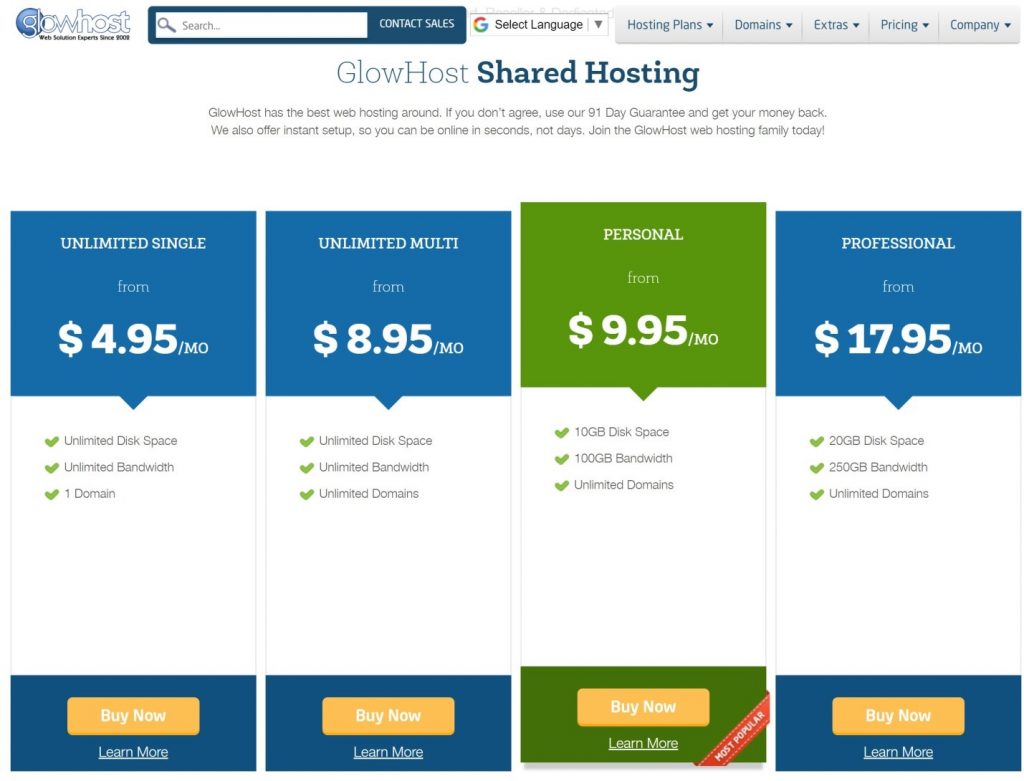Expand the Hosting Plans menu
This screenshot has height=781, width=1024.
click(669, 25)
